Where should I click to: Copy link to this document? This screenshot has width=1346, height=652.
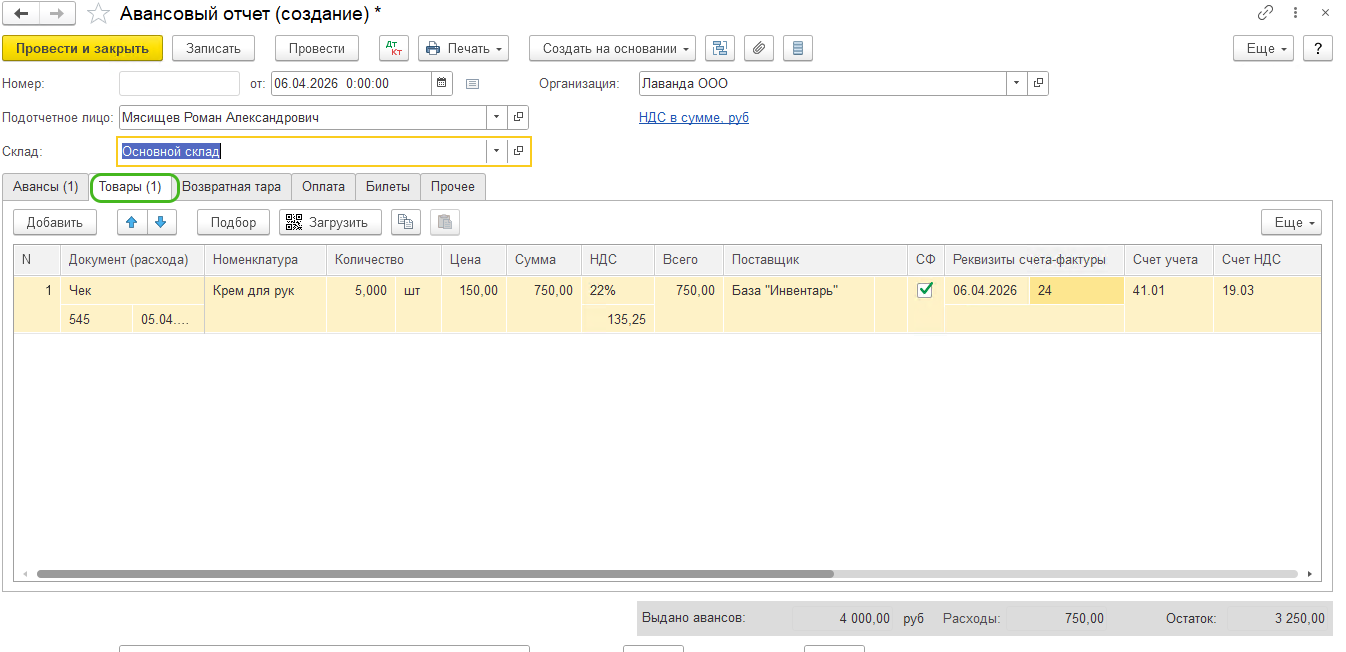(x=1265, y=13)
